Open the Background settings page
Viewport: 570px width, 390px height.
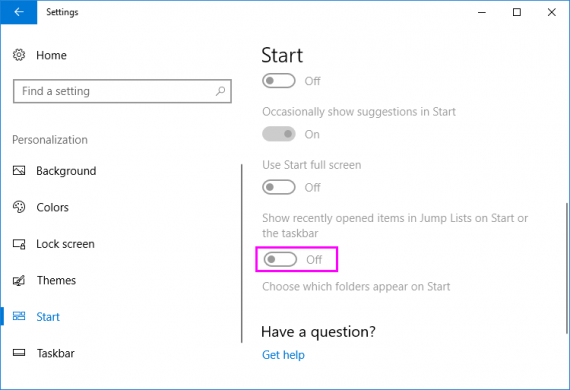tap(66, 171)
